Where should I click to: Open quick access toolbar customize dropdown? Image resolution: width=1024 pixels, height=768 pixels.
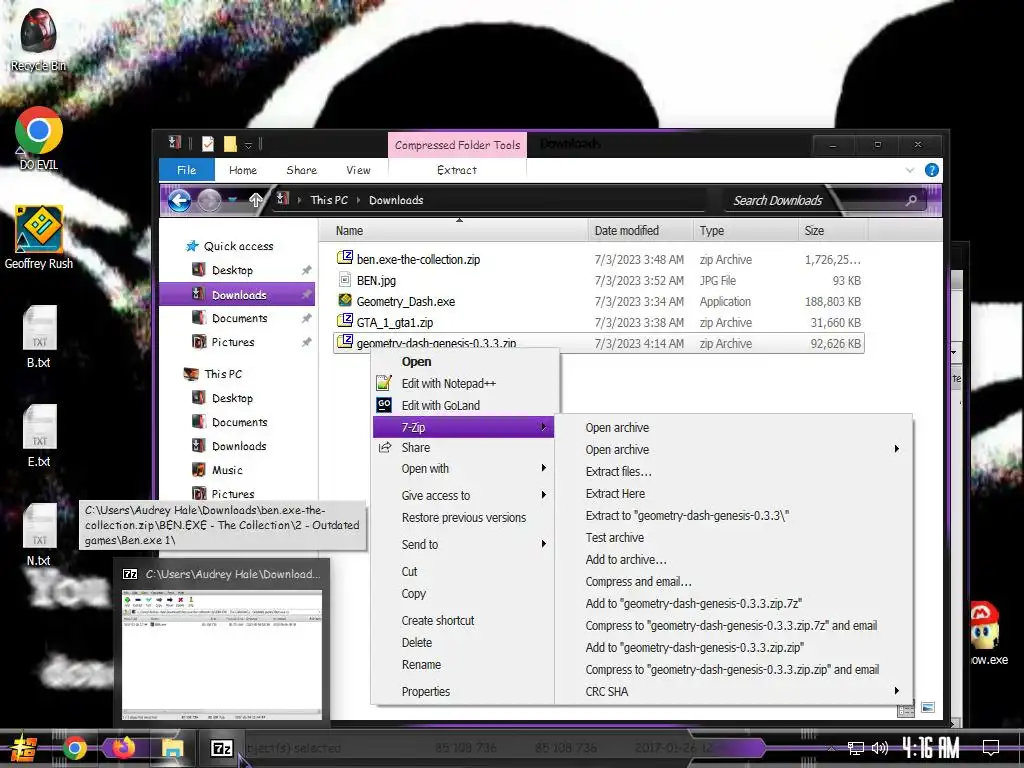(x=248, y=144)
